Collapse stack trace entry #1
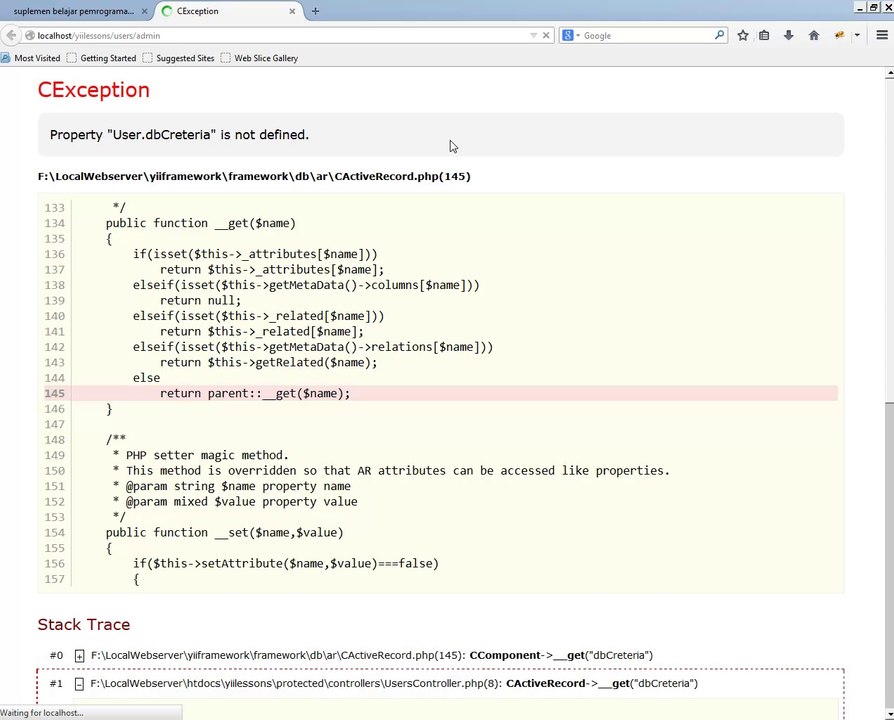Image resolution: width=894 pixels, height=720 pixels. click(x=79, y=684)
